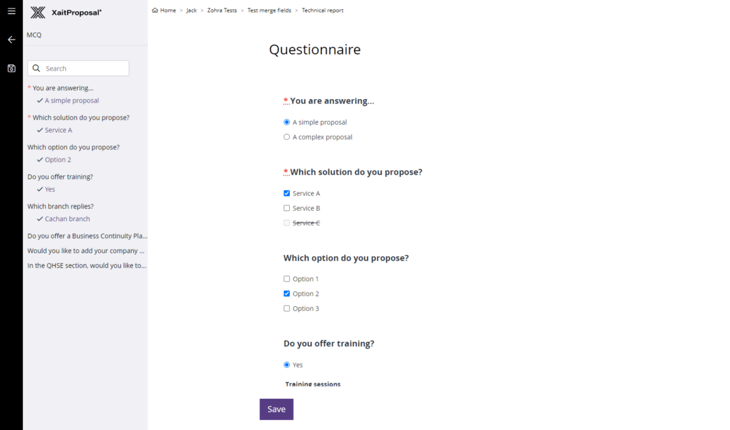730x430 pixels.
Task: Open Zohra Tests breadcrumb link
Action: [x=222, y=10]
